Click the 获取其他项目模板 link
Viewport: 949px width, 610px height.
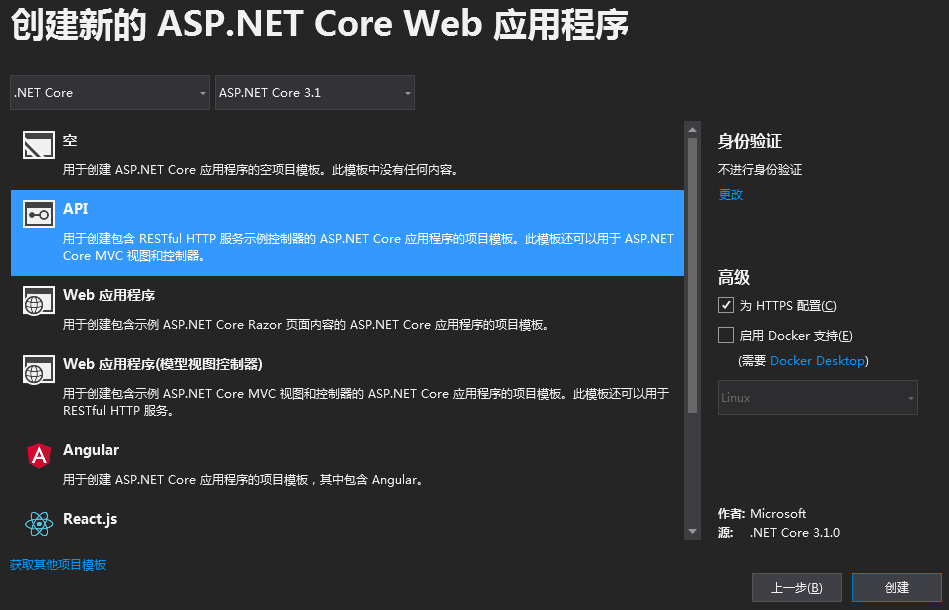pyautogui.click(x=57, y=564)
